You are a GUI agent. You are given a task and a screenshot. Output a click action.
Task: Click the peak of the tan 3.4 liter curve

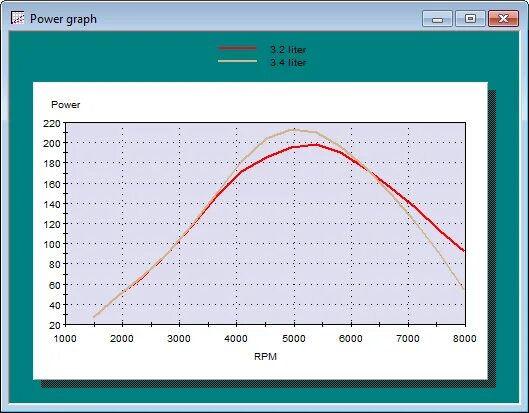293,129
